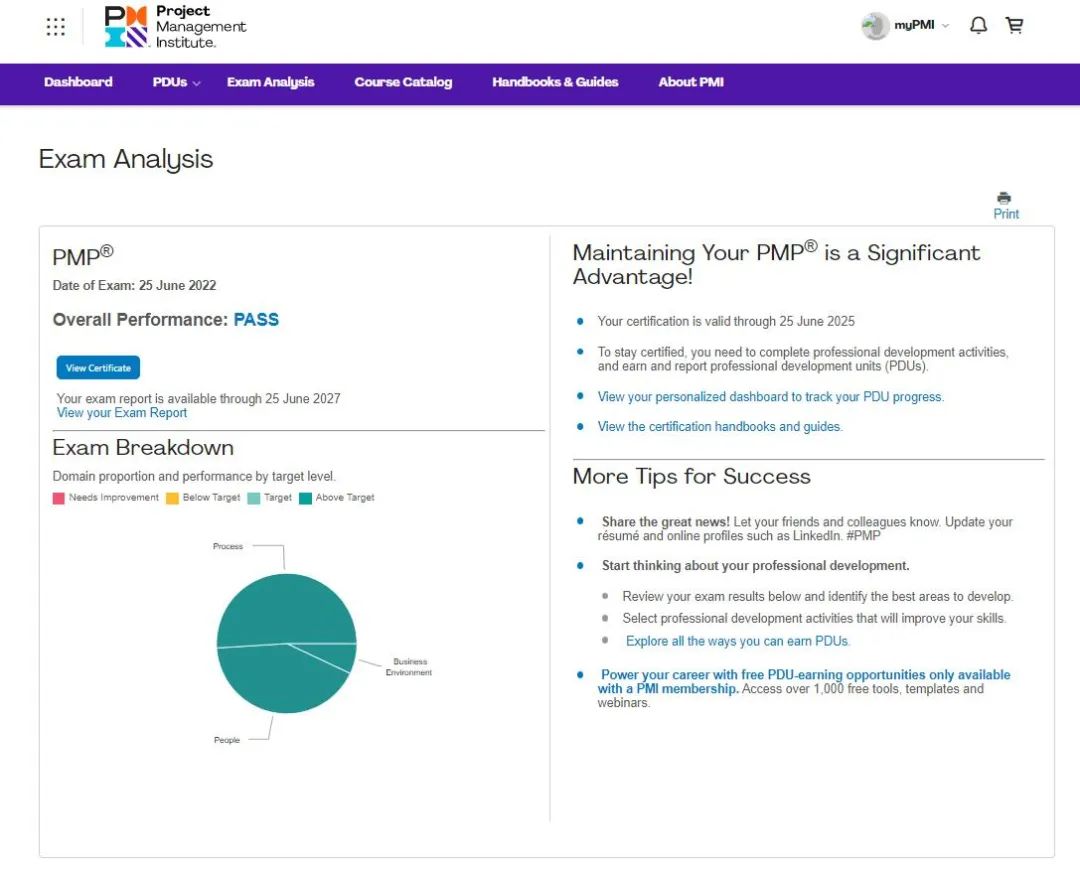
Task: Click the Share the great news! text
Action: pyautogui.click(x=665, y=521)
